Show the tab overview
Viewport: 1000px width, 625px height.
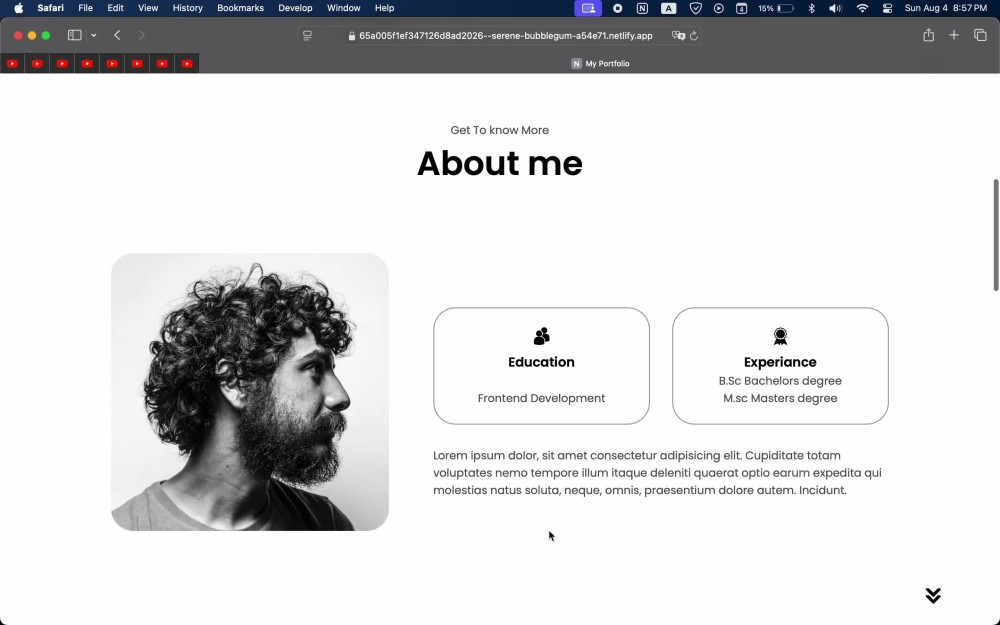coord(980,35)
